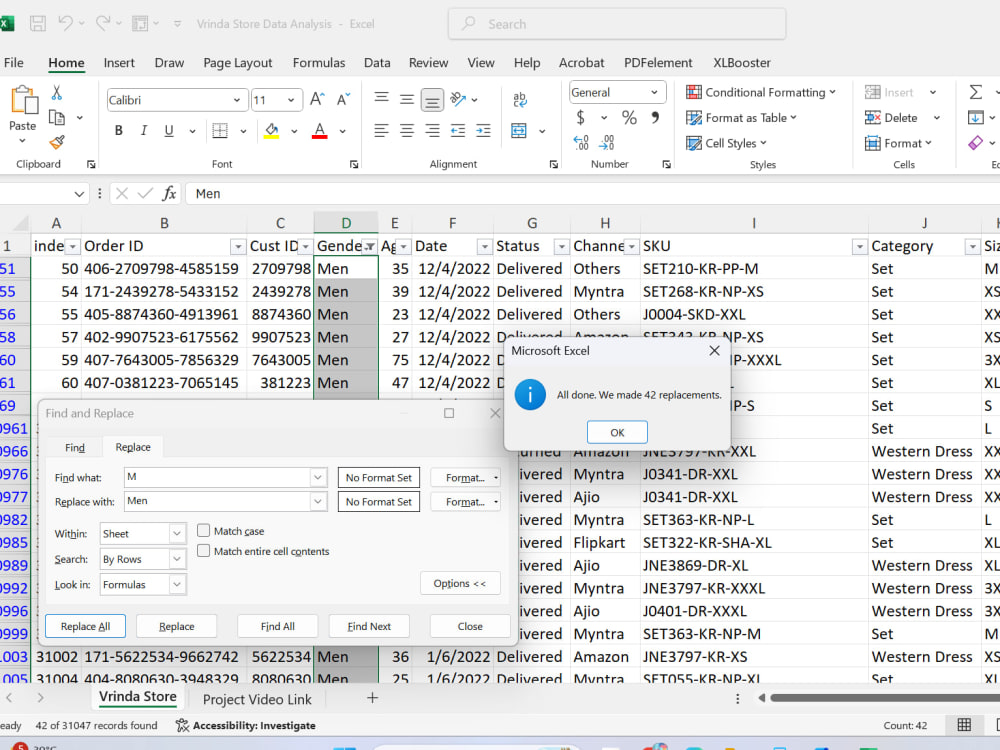This screenshot has height=750, width=1000.
Task: Apply the yellow Fill Color swatch
Action: click(272, 131)
